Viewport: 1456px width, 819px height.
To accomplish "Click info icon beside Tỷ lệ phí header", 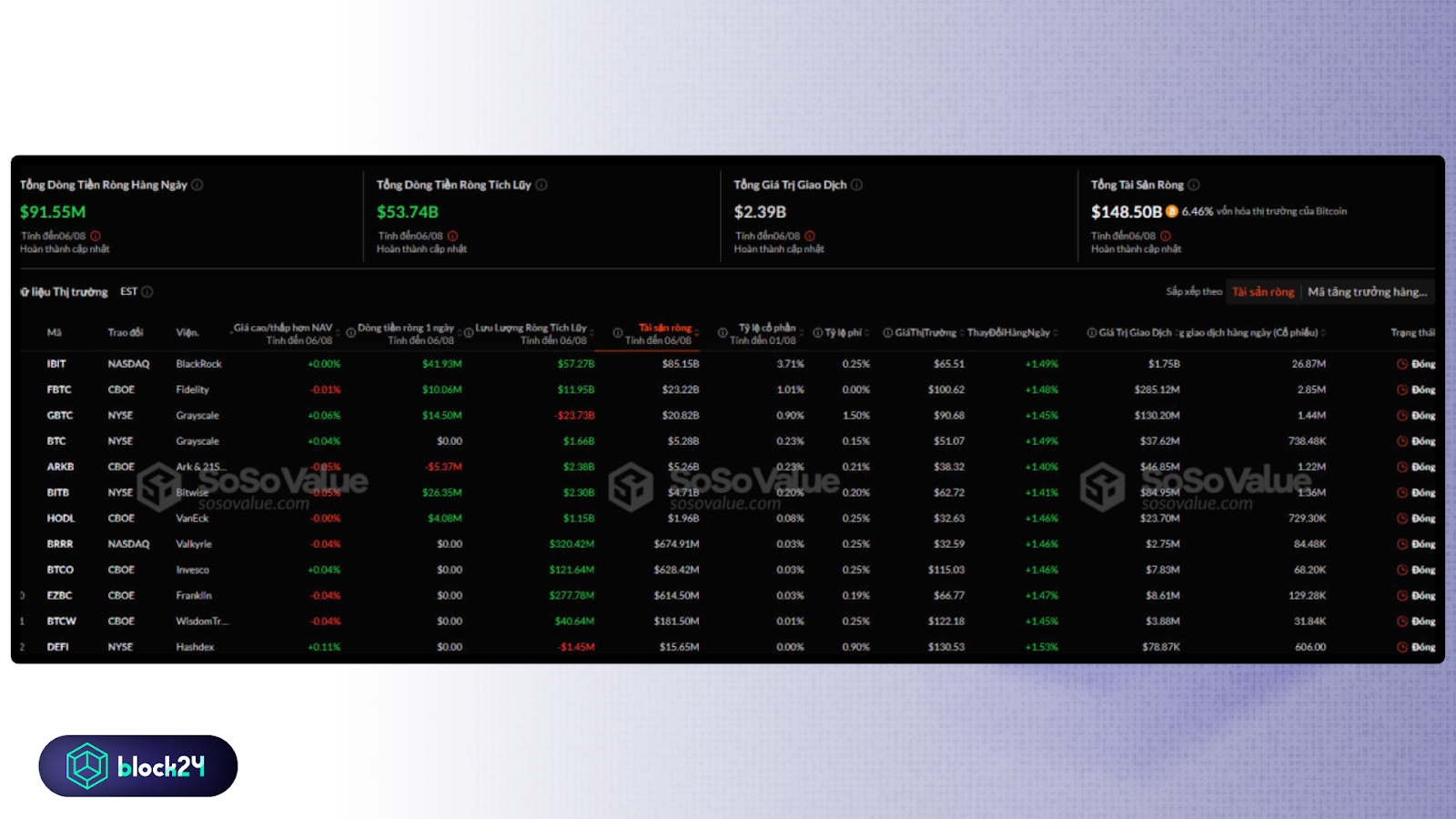I will pyautogui.click(x=816, y=332).
